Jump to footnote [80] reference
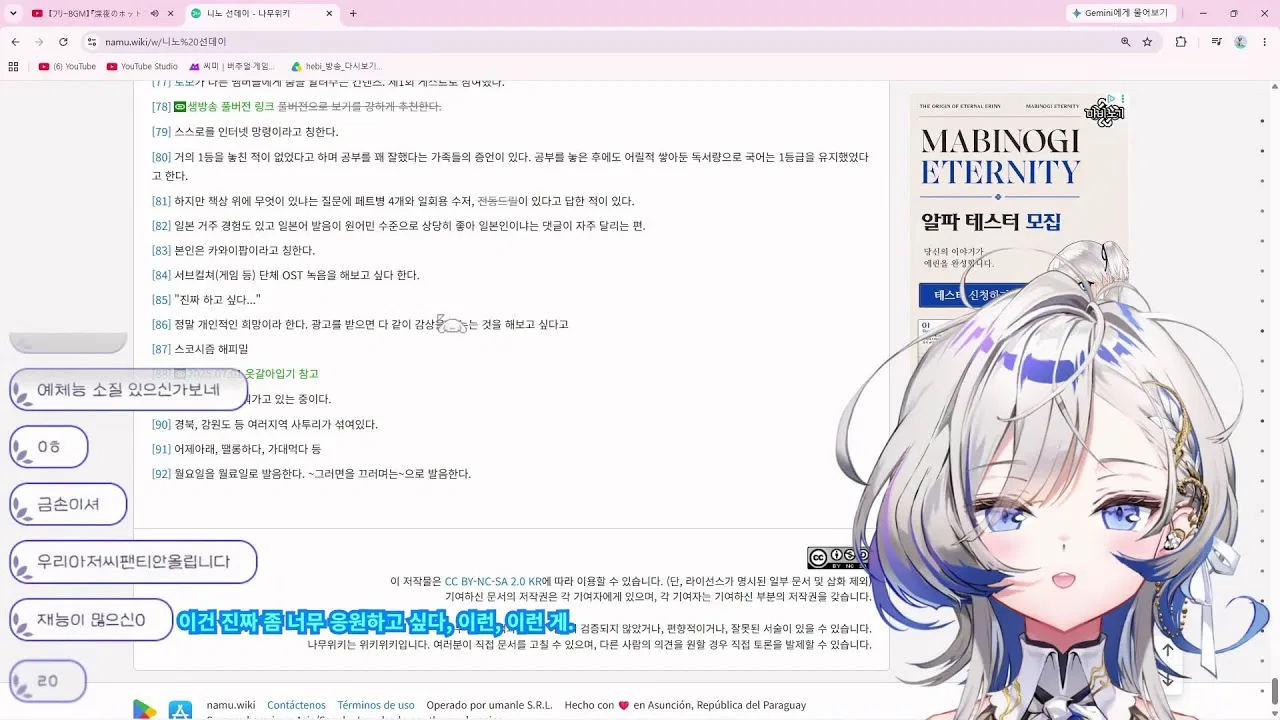The height and width of the screenshot is (720, 1280). point(161,157)
